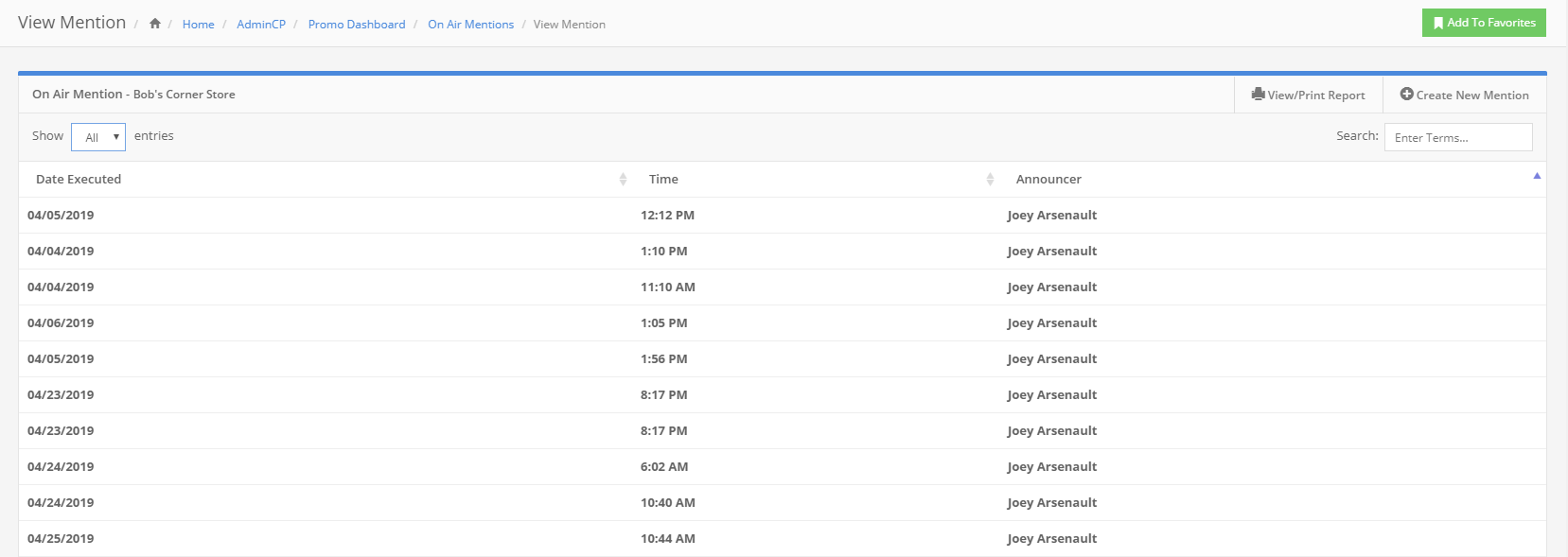
Task: Open the AdminCP breadcrumb link
Action: (261, 25)
